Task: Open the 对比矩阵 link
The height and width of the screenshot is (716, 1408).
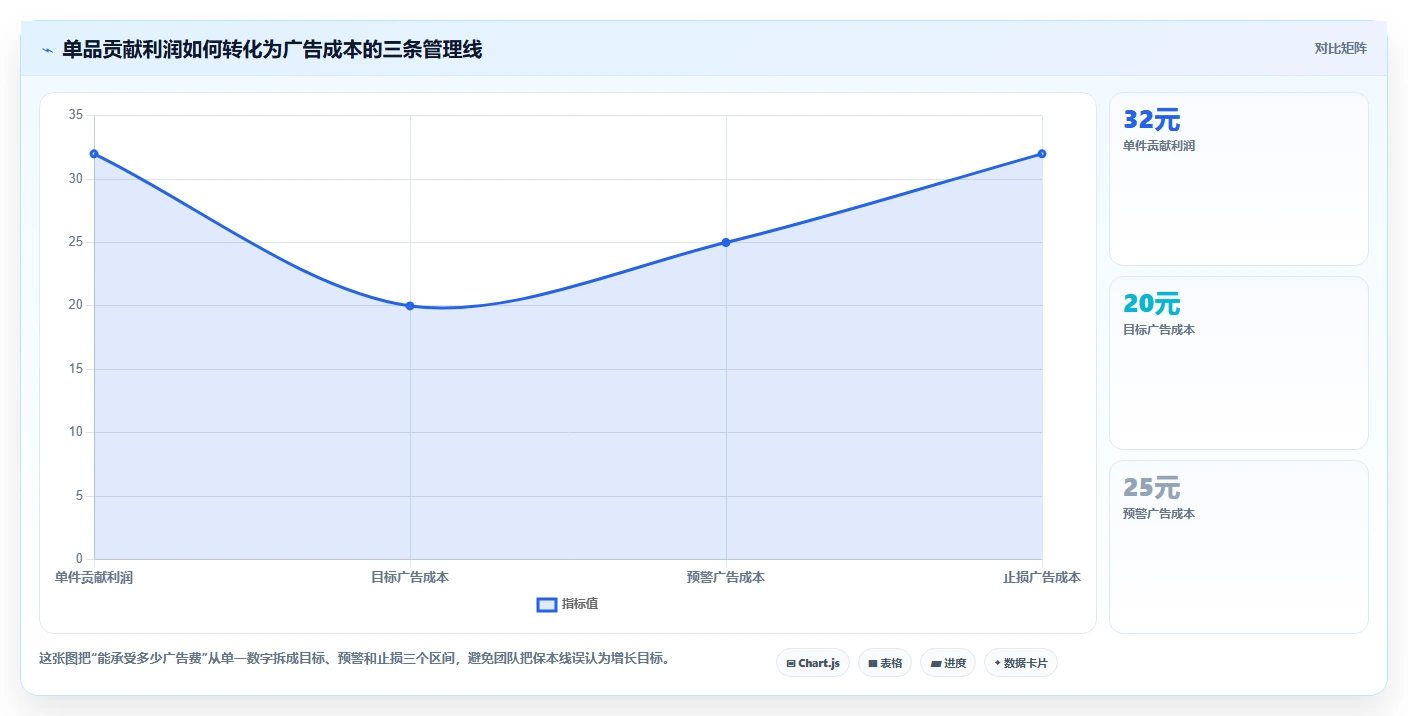Action: click(1340, 48)
